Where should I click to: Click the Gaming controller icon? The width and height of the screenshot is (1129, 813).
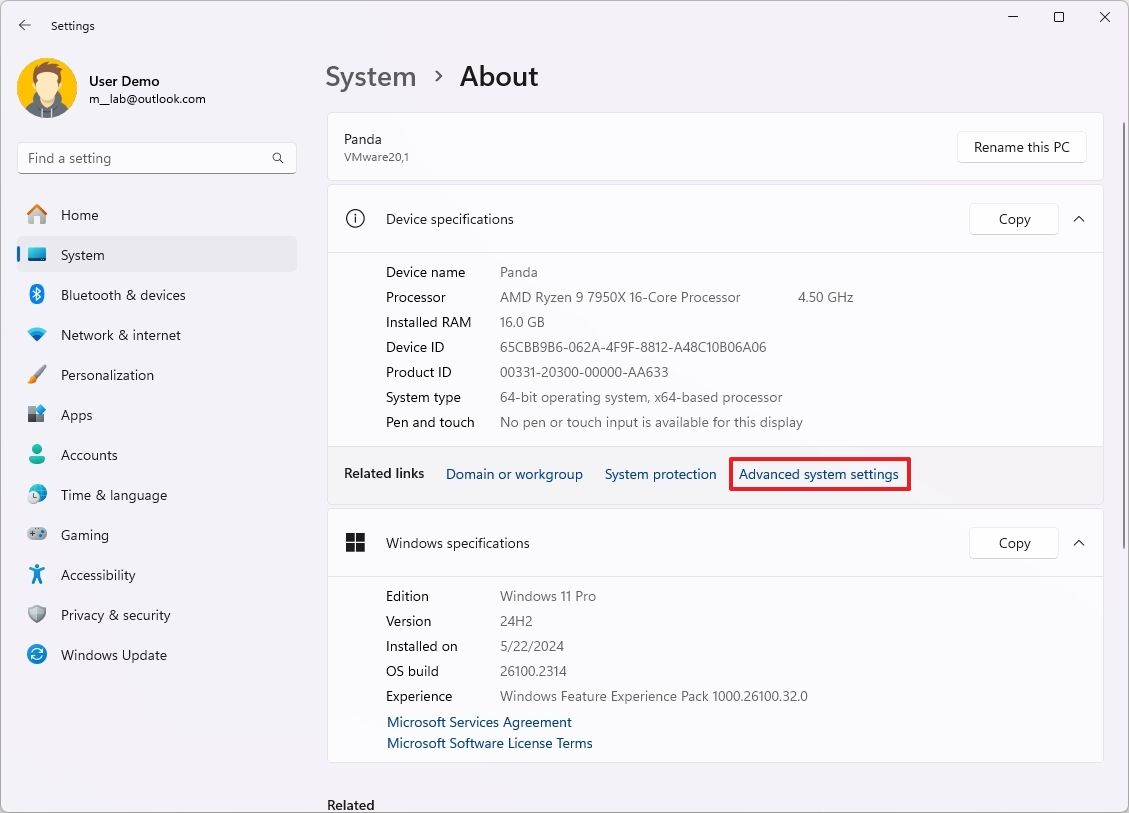pyautogui.click(x=37, y=535)
